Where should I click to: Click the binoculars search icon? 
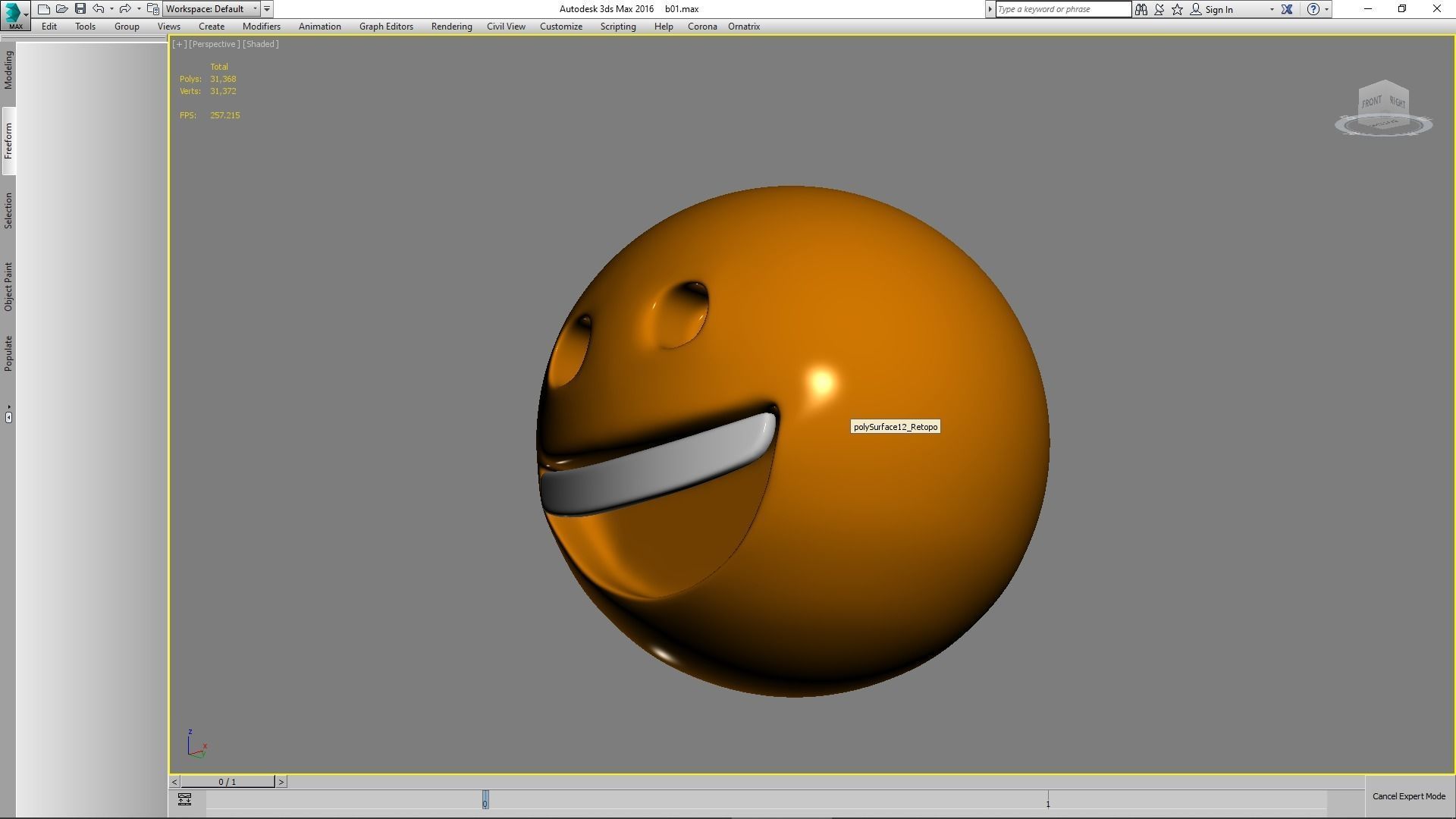click(1141, 9)
